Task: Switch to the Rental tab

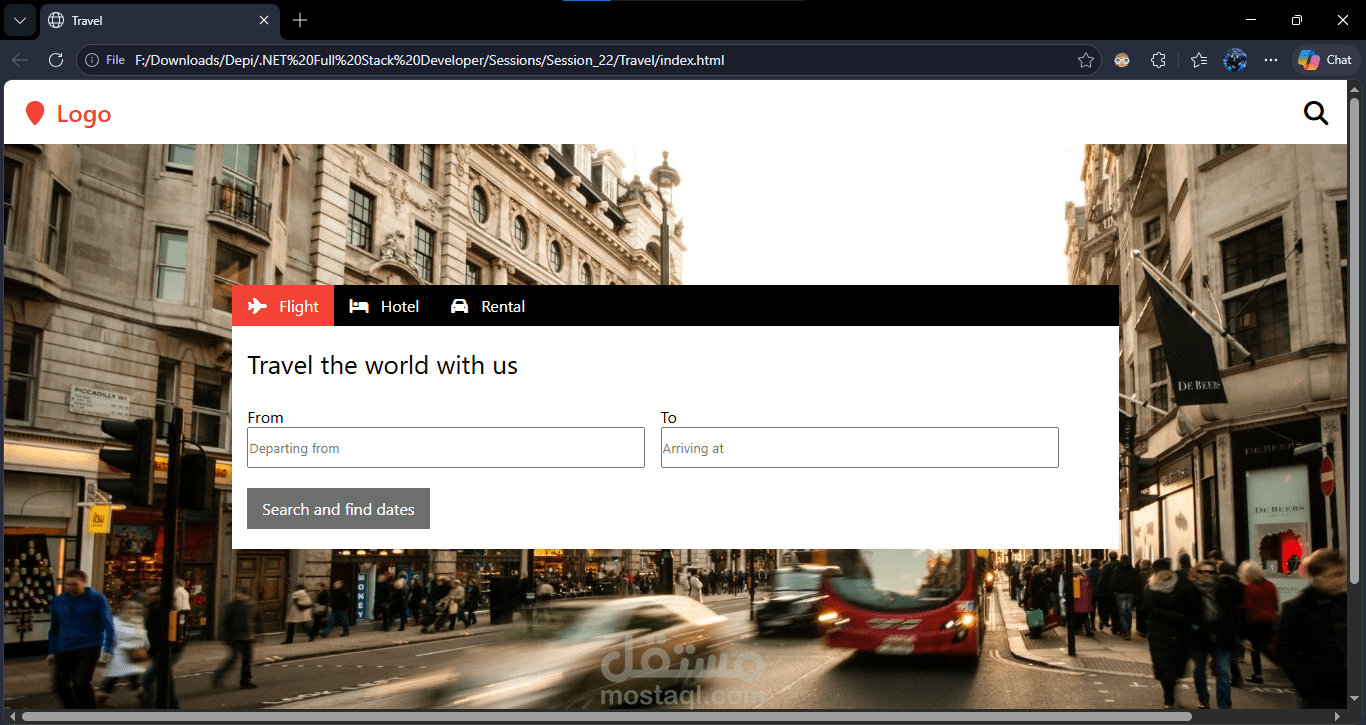Action: tap(502, 305)
